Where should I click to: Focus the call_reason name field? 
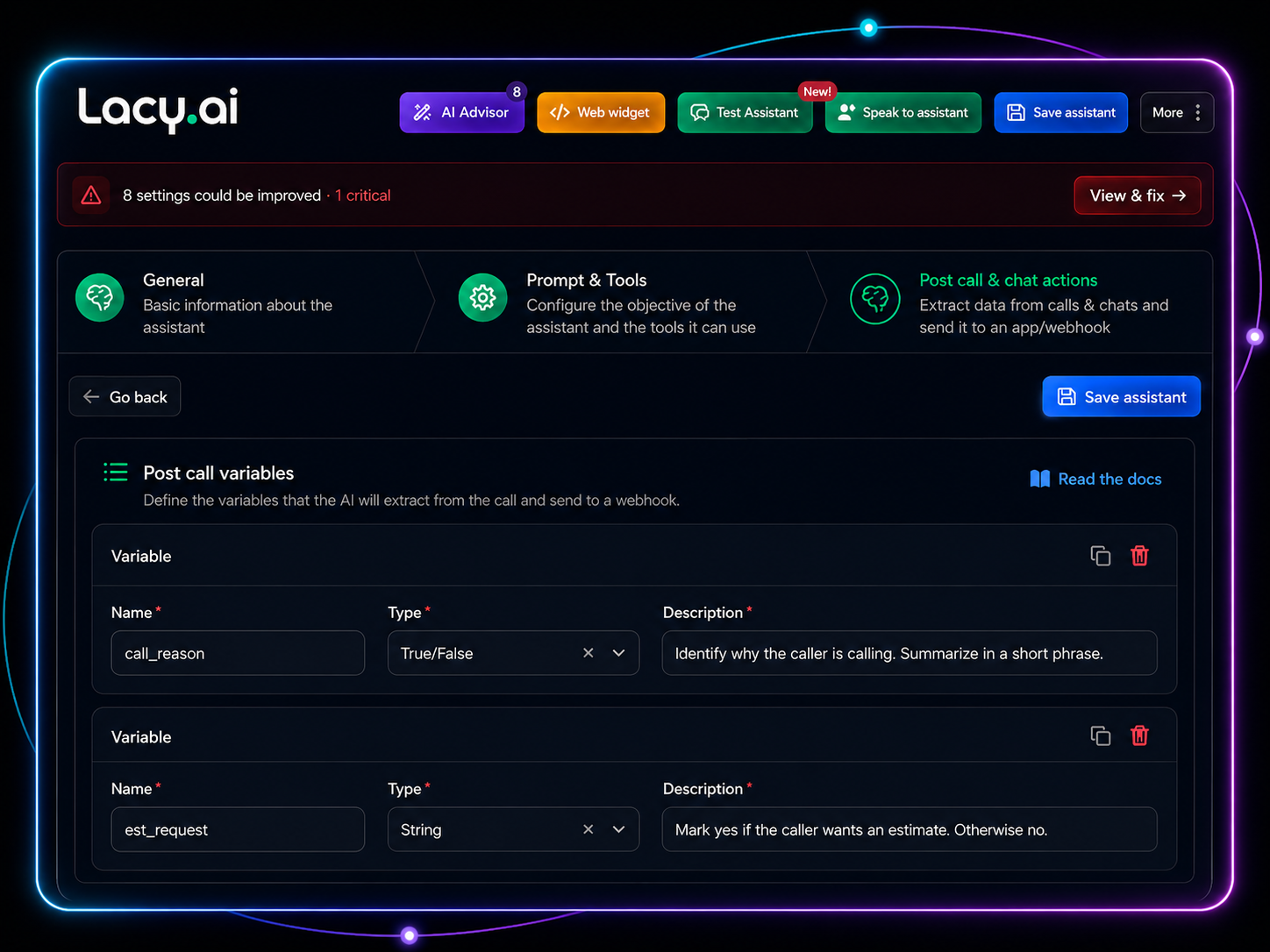point(238,653)
